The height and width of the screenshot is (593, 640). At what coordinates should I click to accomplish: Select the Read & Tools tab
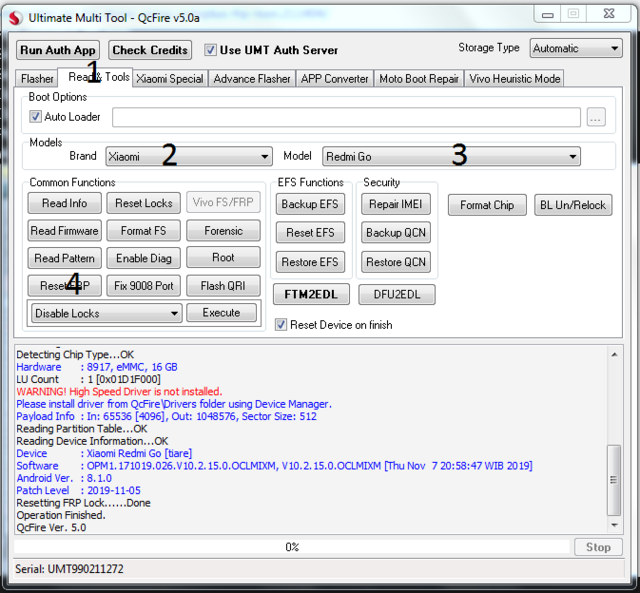click(x=95, y=77)
